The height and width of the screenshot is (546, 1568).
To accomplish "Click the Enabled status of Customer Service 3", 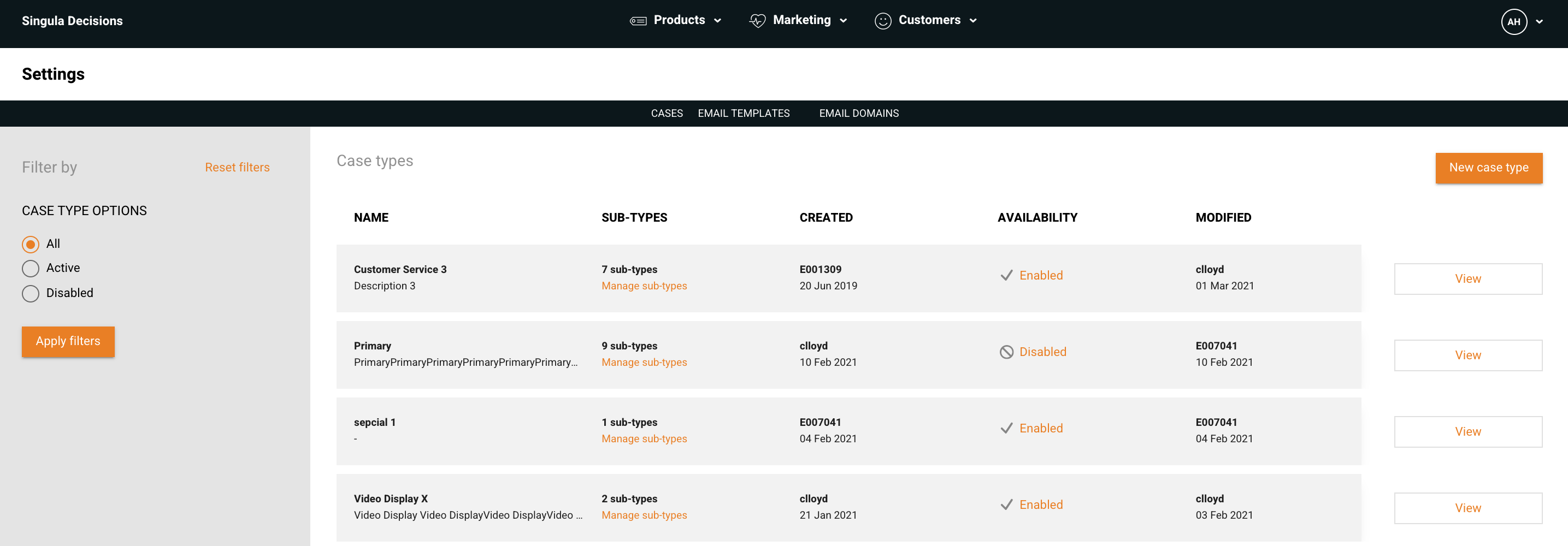I will click(x=1041, y=275).
